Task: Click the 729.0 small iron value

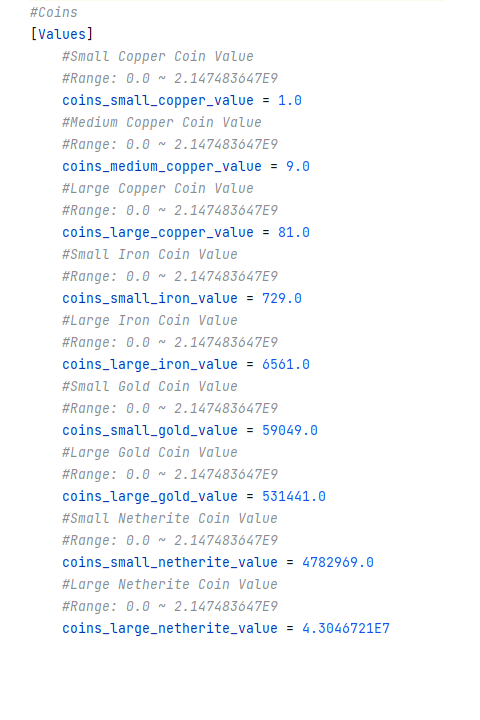Action: (282, 299)
